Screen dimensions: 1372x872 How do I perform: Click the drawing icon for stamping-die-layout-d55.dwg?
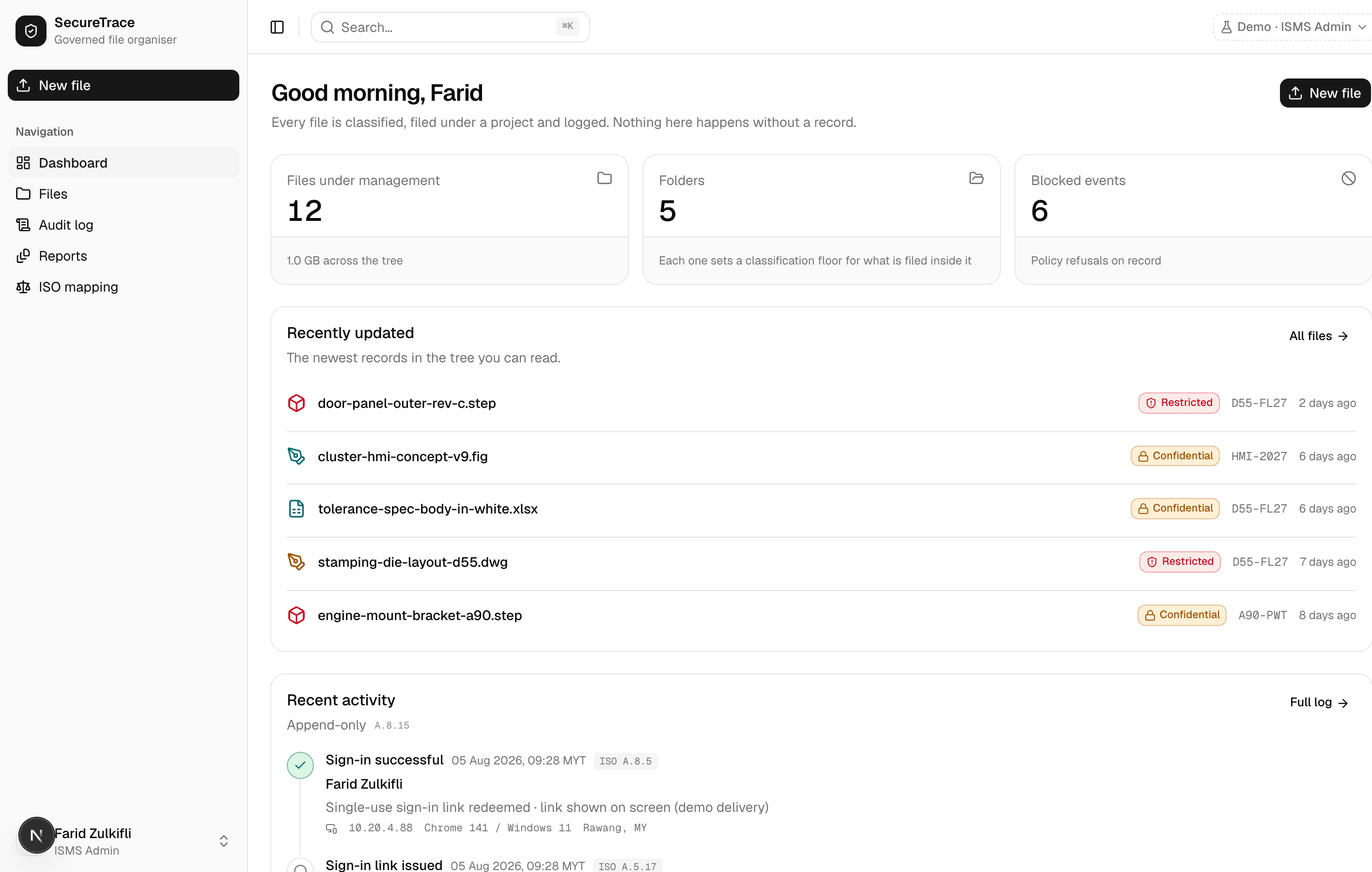coord(296,561)
